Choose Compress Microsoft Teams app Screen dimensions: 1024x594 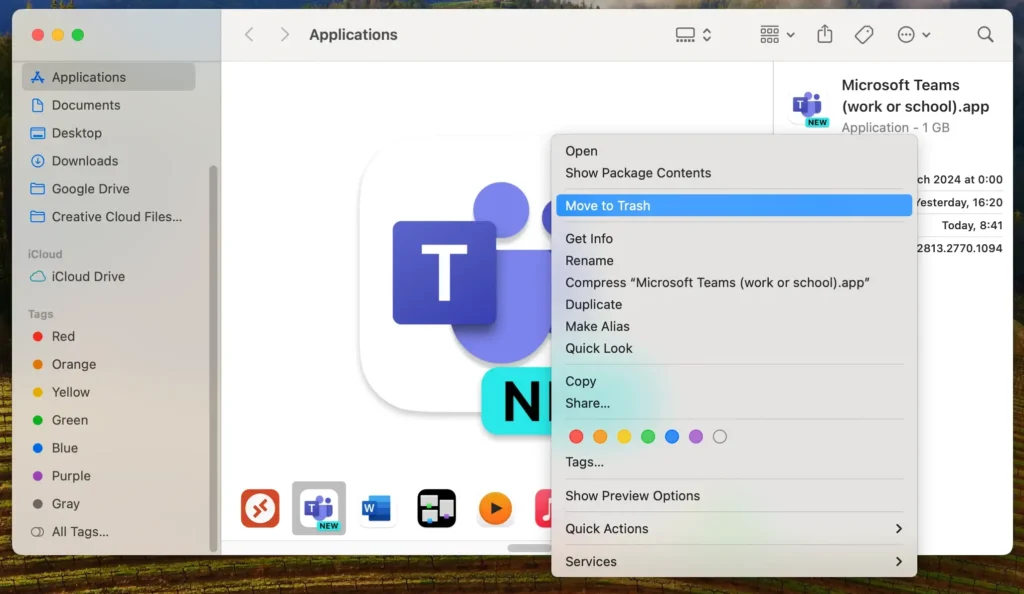coord(734,283)
